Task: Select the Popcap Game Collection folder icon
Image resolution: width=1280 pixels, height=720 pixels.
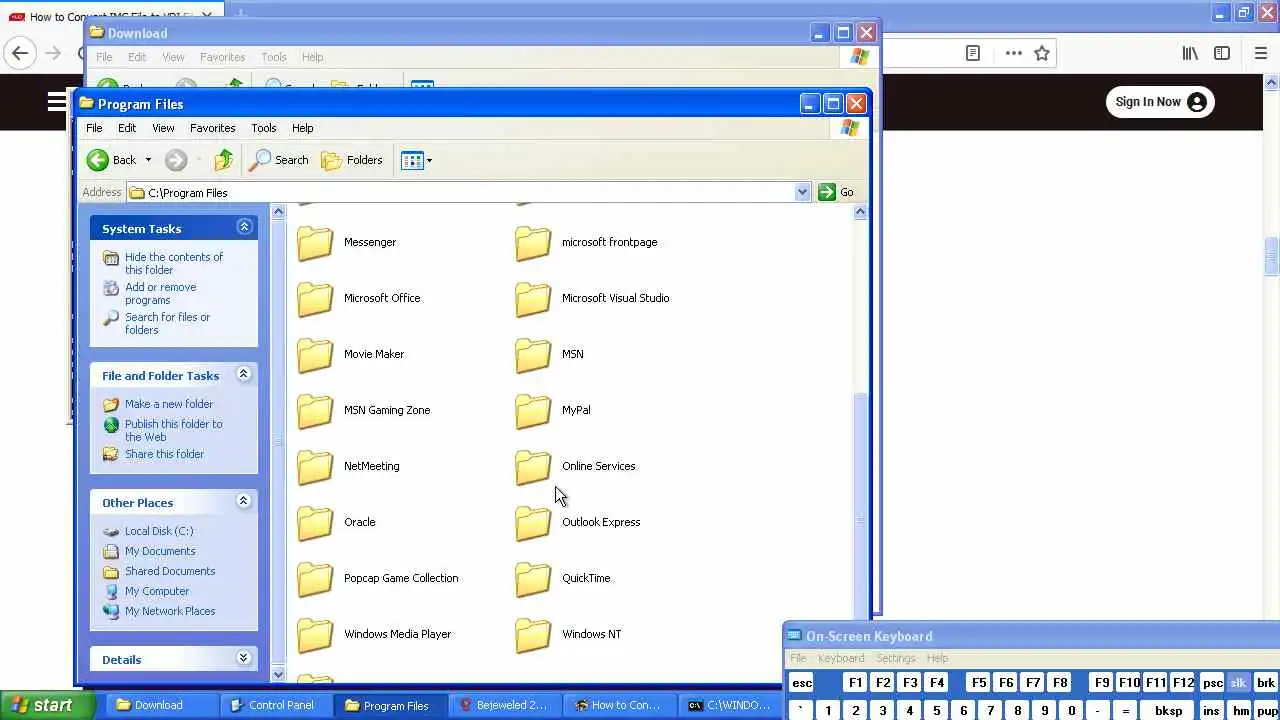Action: click(x=315, y=579)
